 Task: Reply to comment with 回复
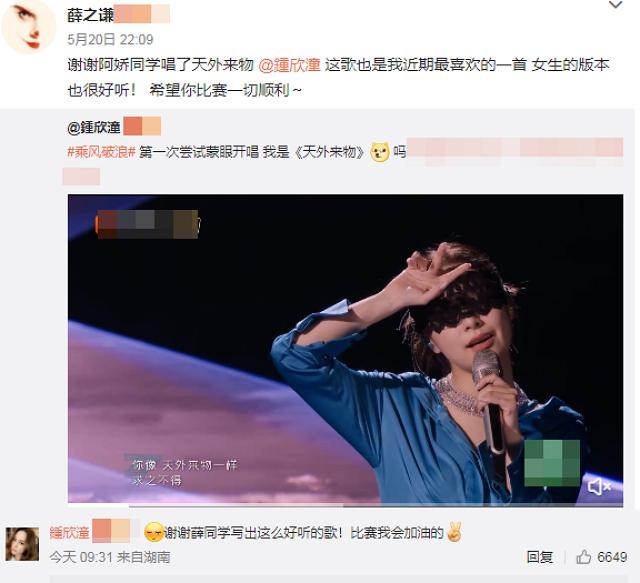[540, 557]
